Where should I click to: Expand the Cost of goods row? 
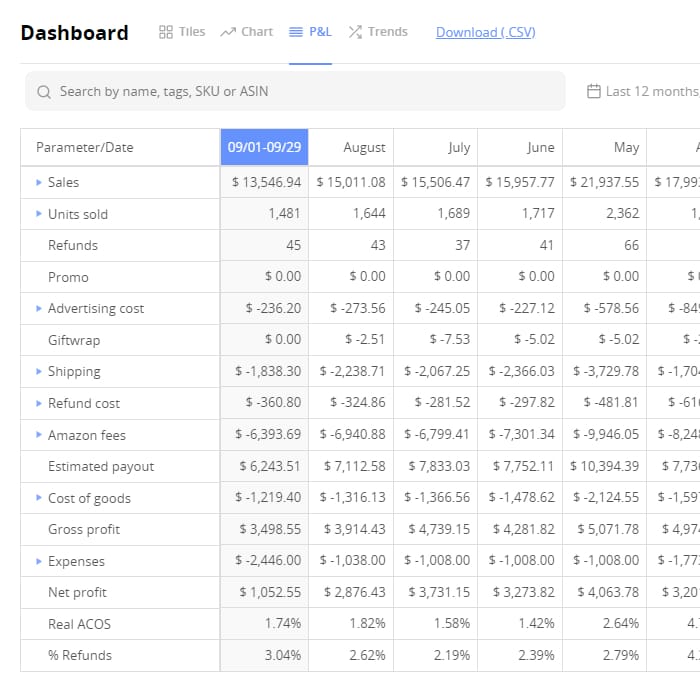[x=39, y=498]
